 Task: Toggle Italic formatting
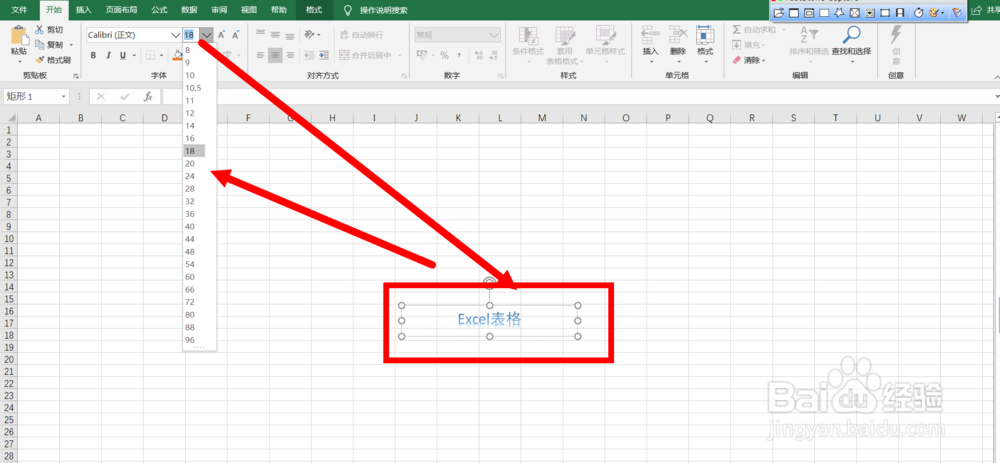(108, 55)
